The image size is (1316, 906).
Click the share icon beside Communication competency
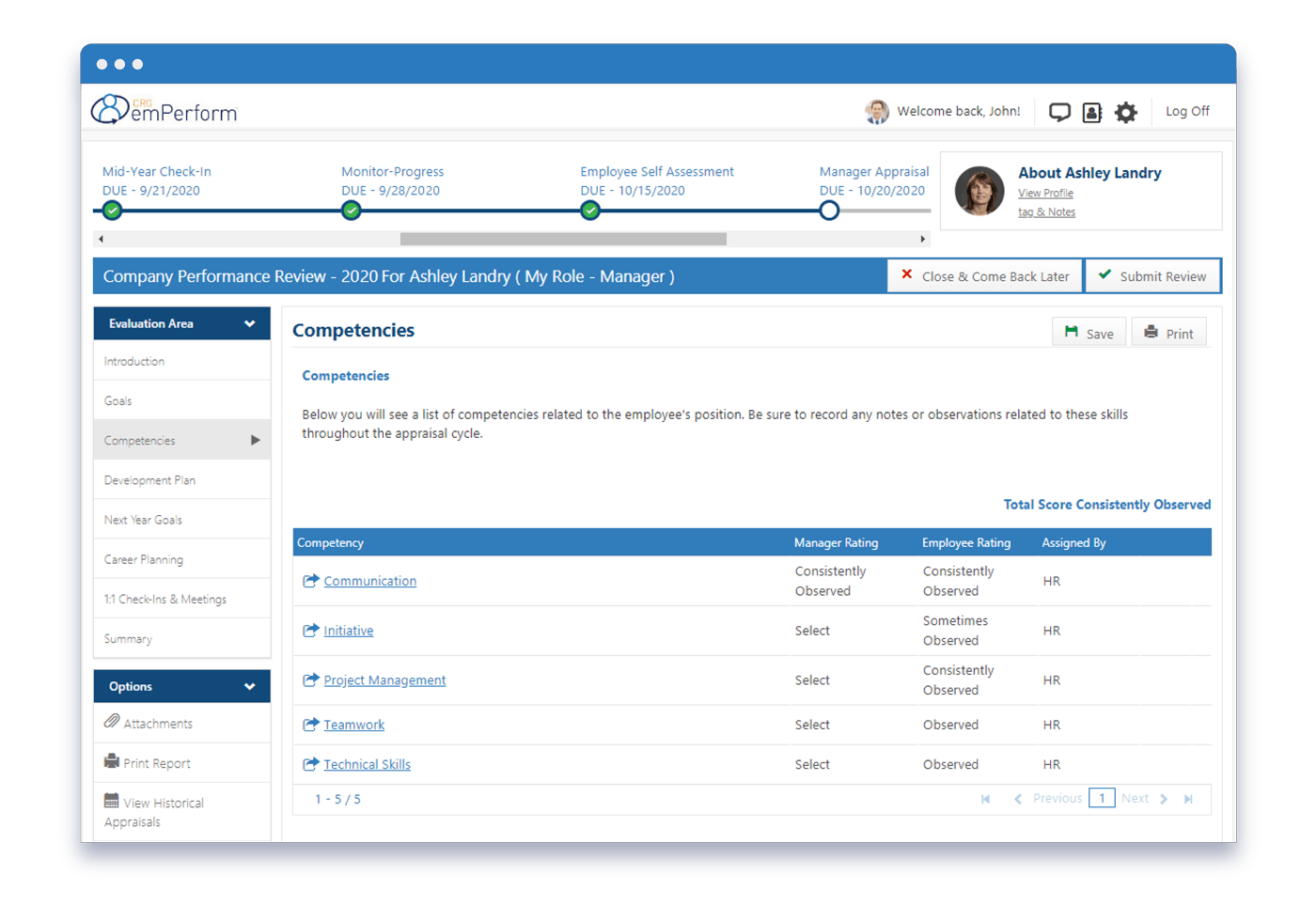pyautogui.click(x=310, y=581)
